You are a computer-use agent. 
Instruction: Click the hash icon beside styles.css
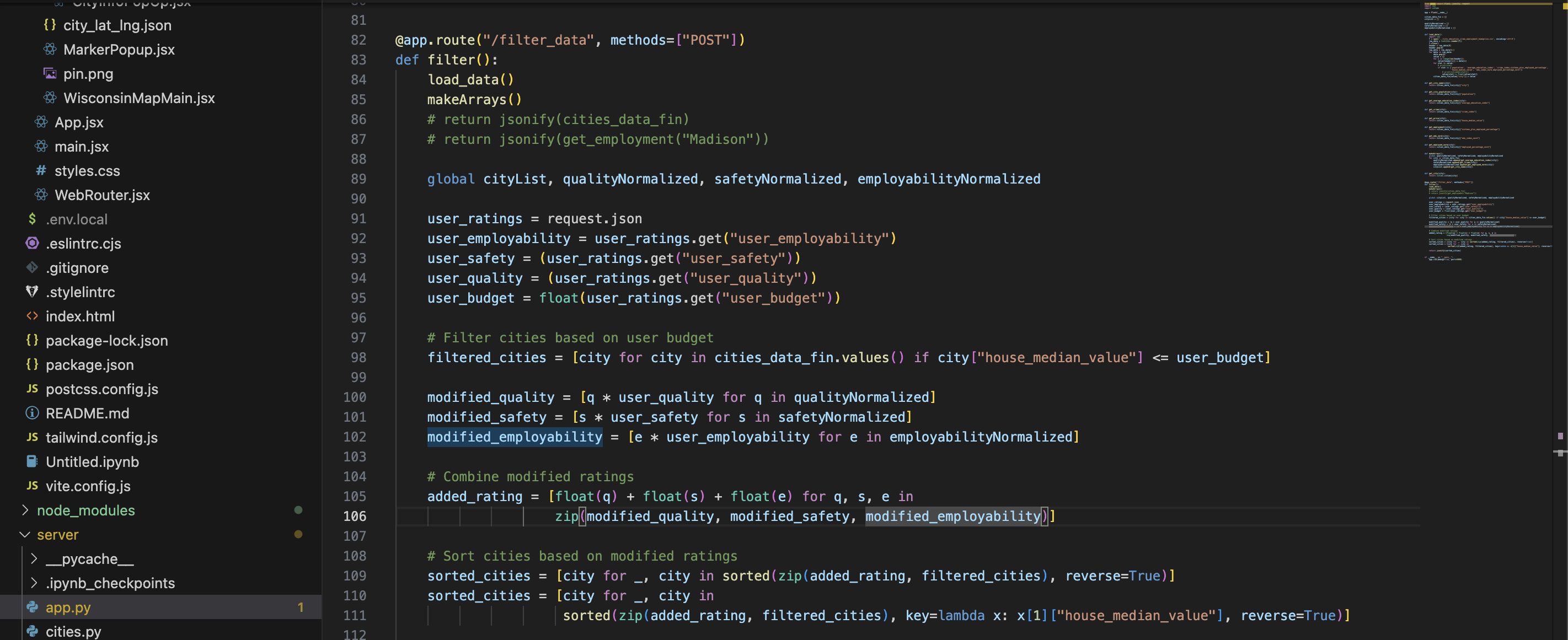point(41,170)
